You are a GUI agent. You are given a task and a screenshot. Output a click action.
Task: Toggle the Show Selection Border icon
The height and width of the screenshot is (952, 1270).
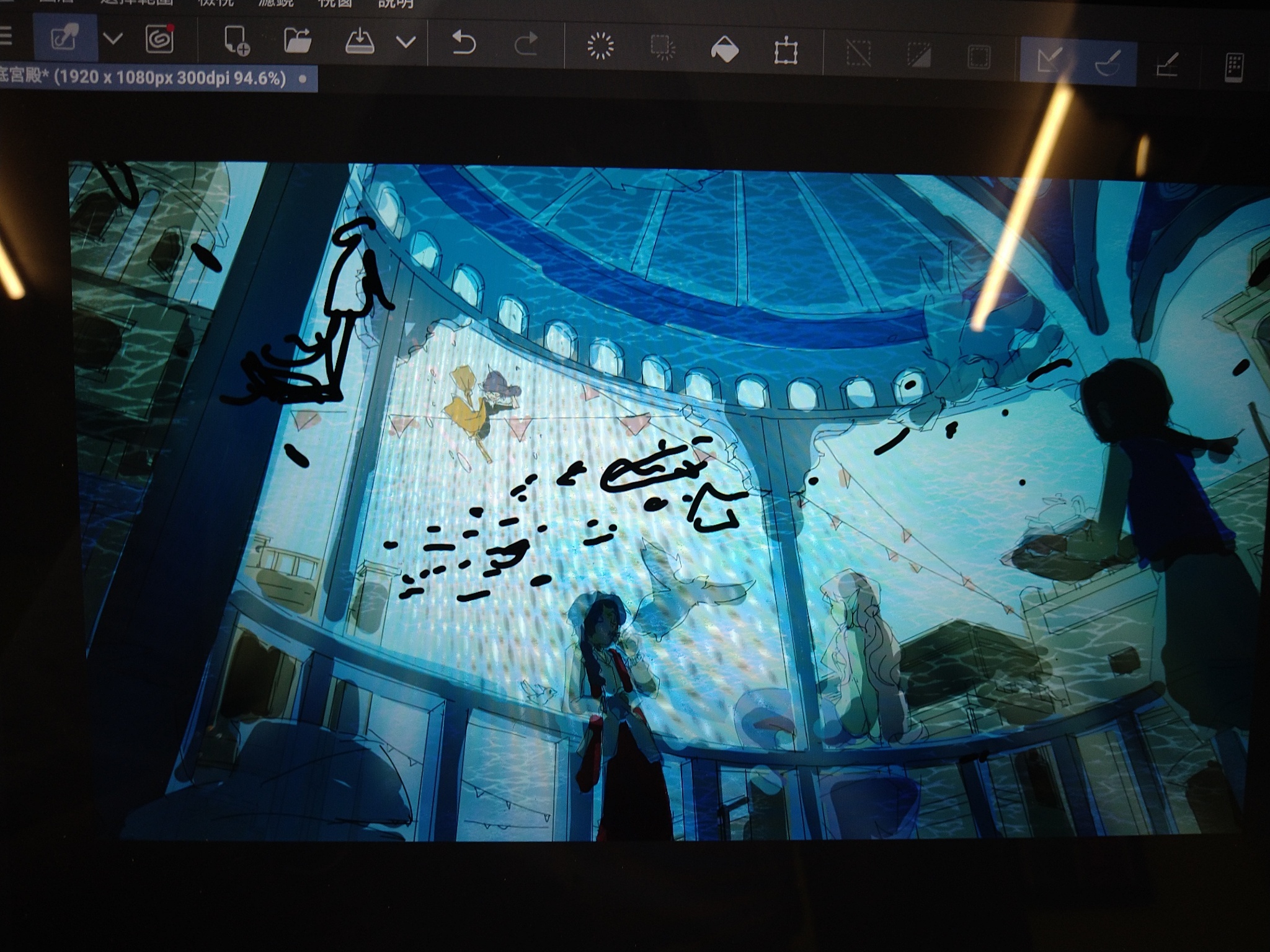979,58
